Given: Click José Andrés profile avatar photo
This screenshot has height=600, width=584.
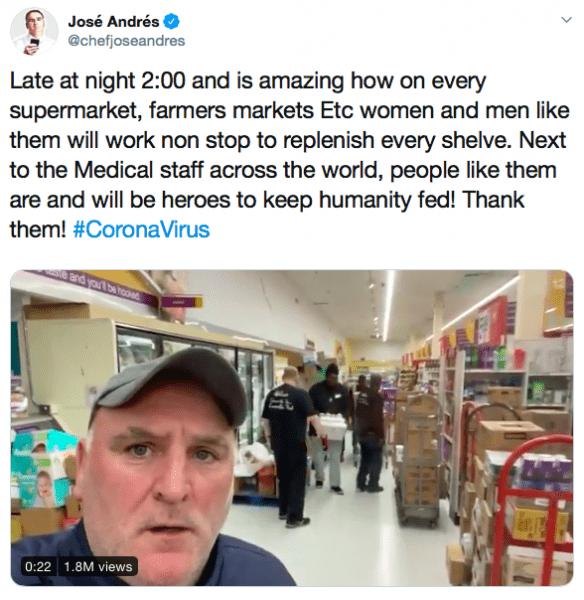Looking at the screenshot, I should point(34,31).
